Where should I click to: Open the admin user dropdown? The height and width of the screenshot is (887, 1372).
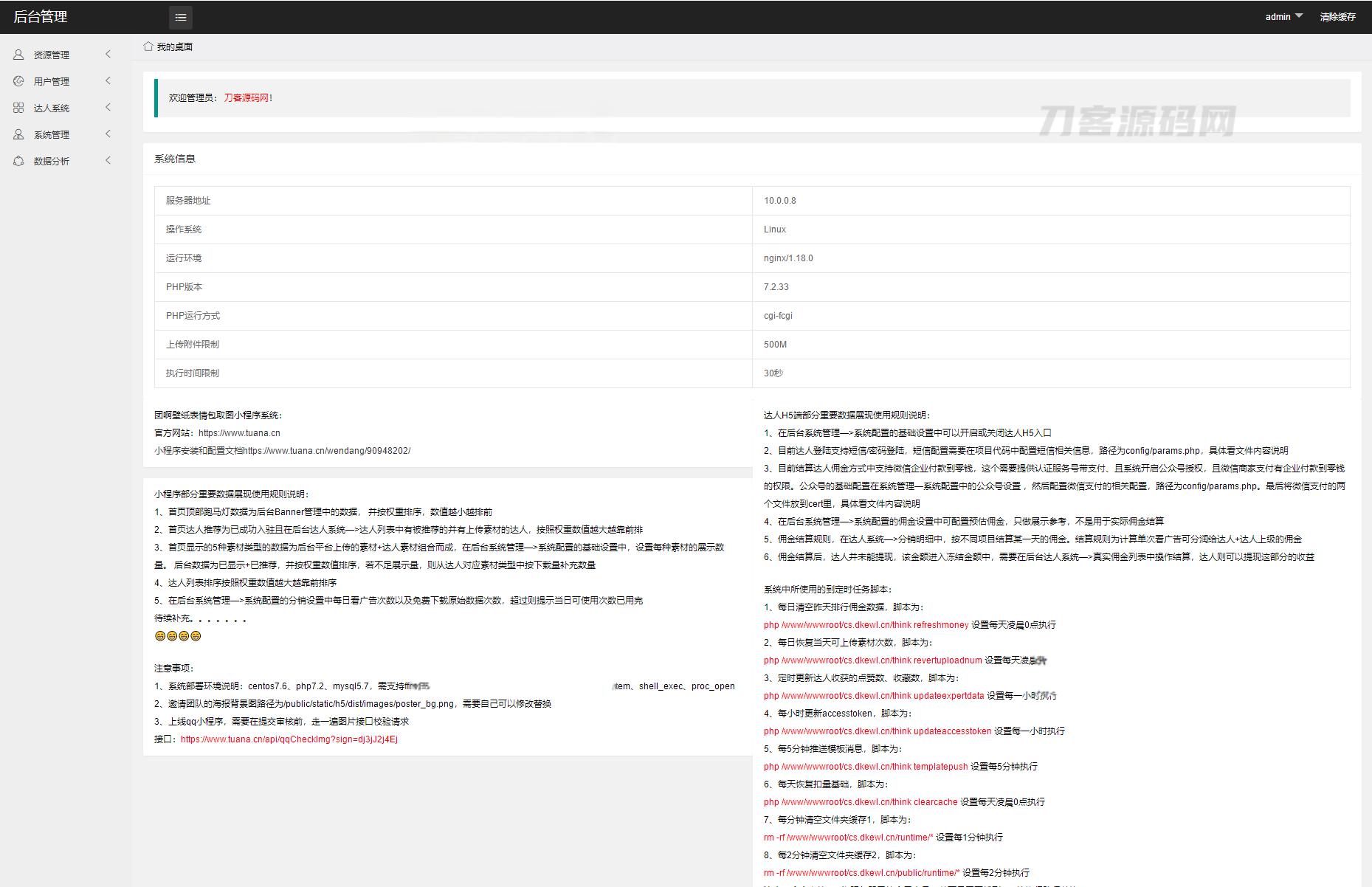coord(1284,16)
